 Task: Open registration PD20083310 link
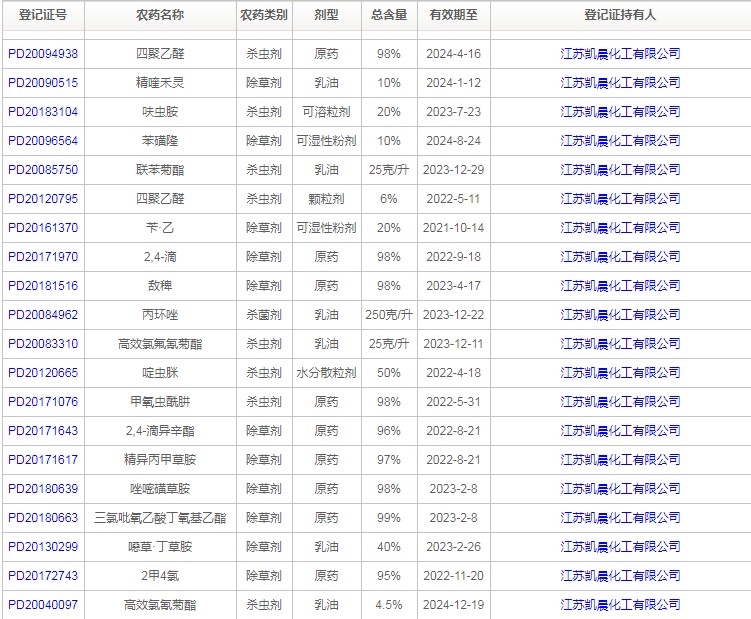point(43,344)
